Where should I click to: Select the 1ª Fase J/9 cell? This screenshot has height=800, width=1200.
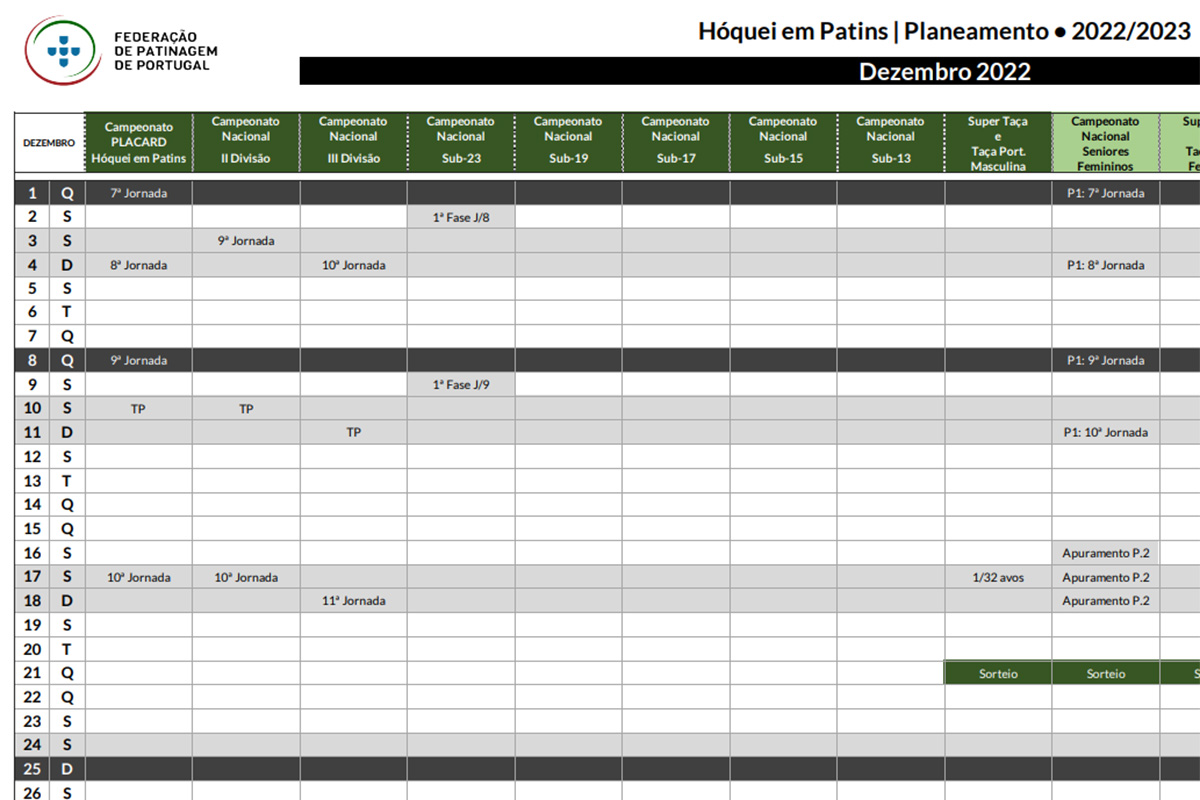pyautogui.click(x=461, y=384)
